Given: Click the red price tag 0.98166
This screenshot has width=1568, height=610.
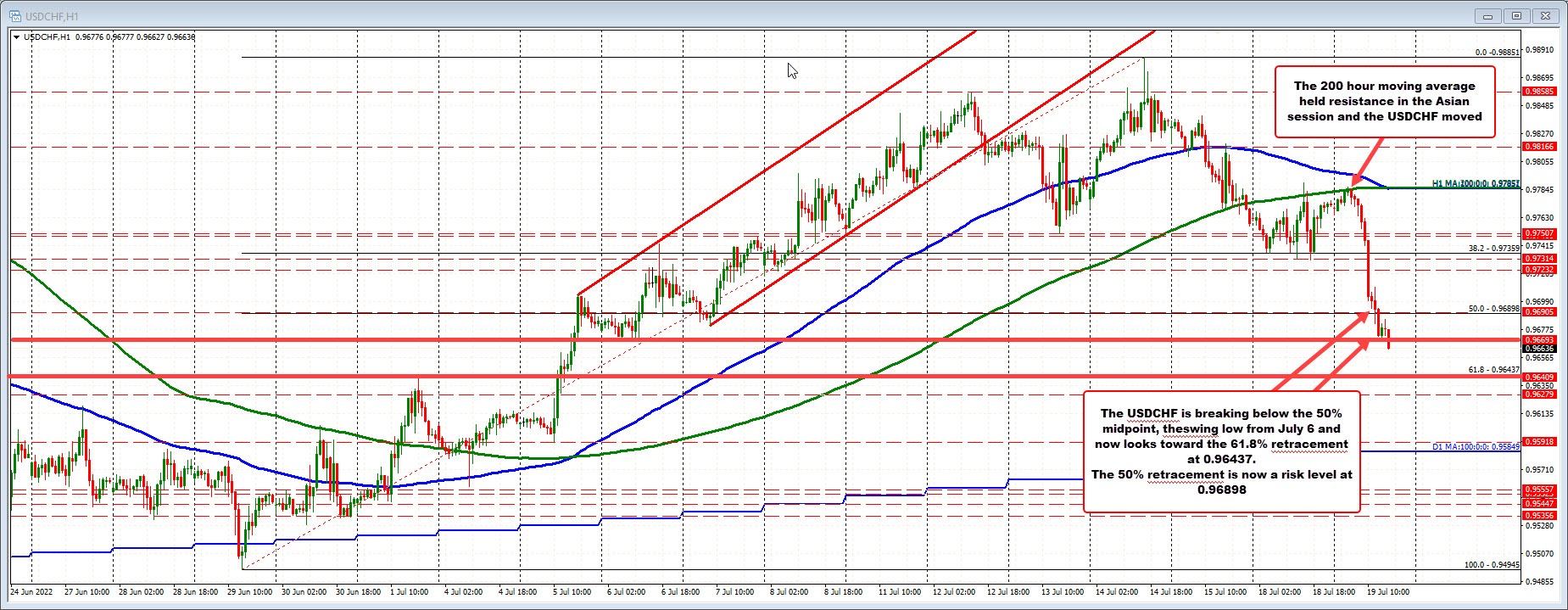Looking at the screenshot, I should (1540, 146).
